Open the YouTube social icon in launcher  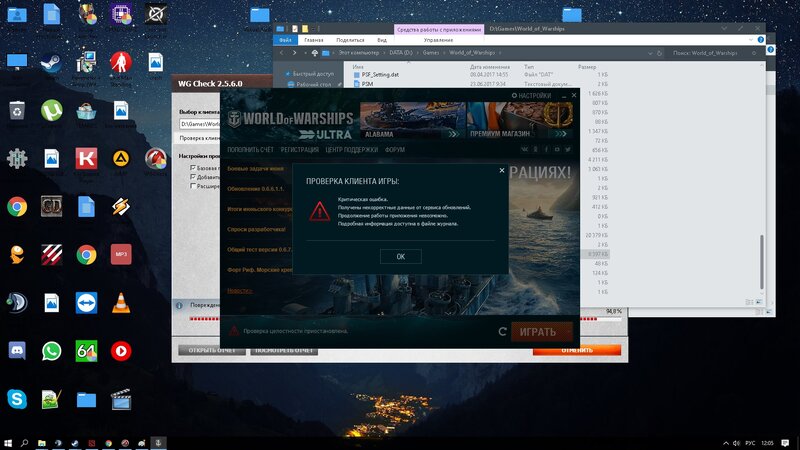[557, 149]
